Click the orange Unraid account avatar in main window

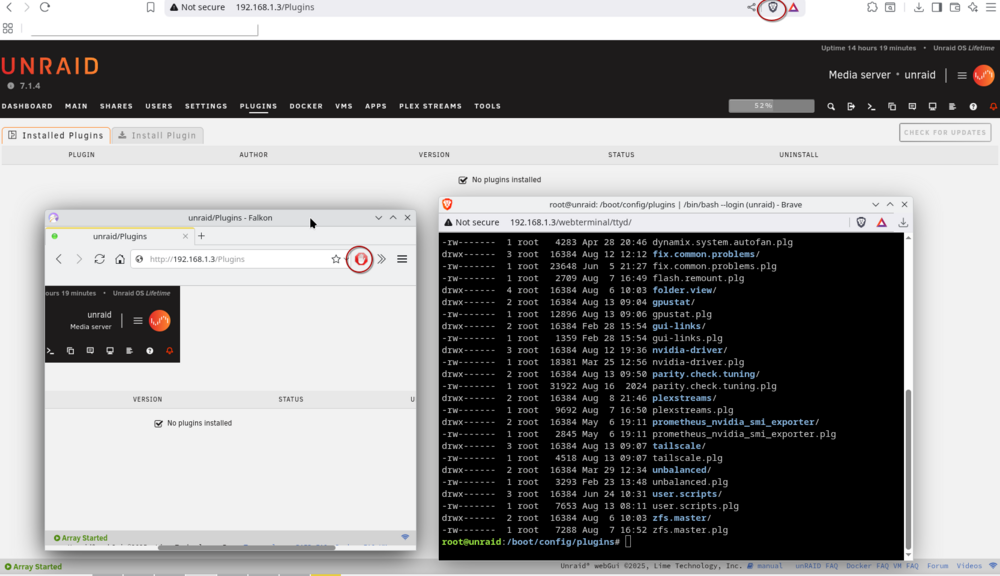point(983,75)
